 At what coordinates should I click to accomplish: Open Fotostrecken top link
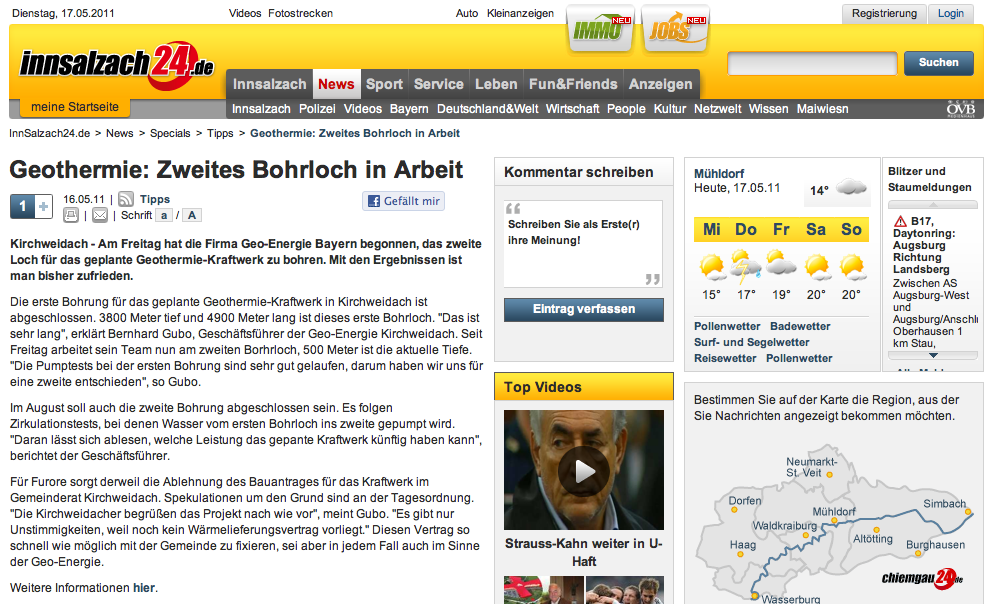[x=300, y=13]
